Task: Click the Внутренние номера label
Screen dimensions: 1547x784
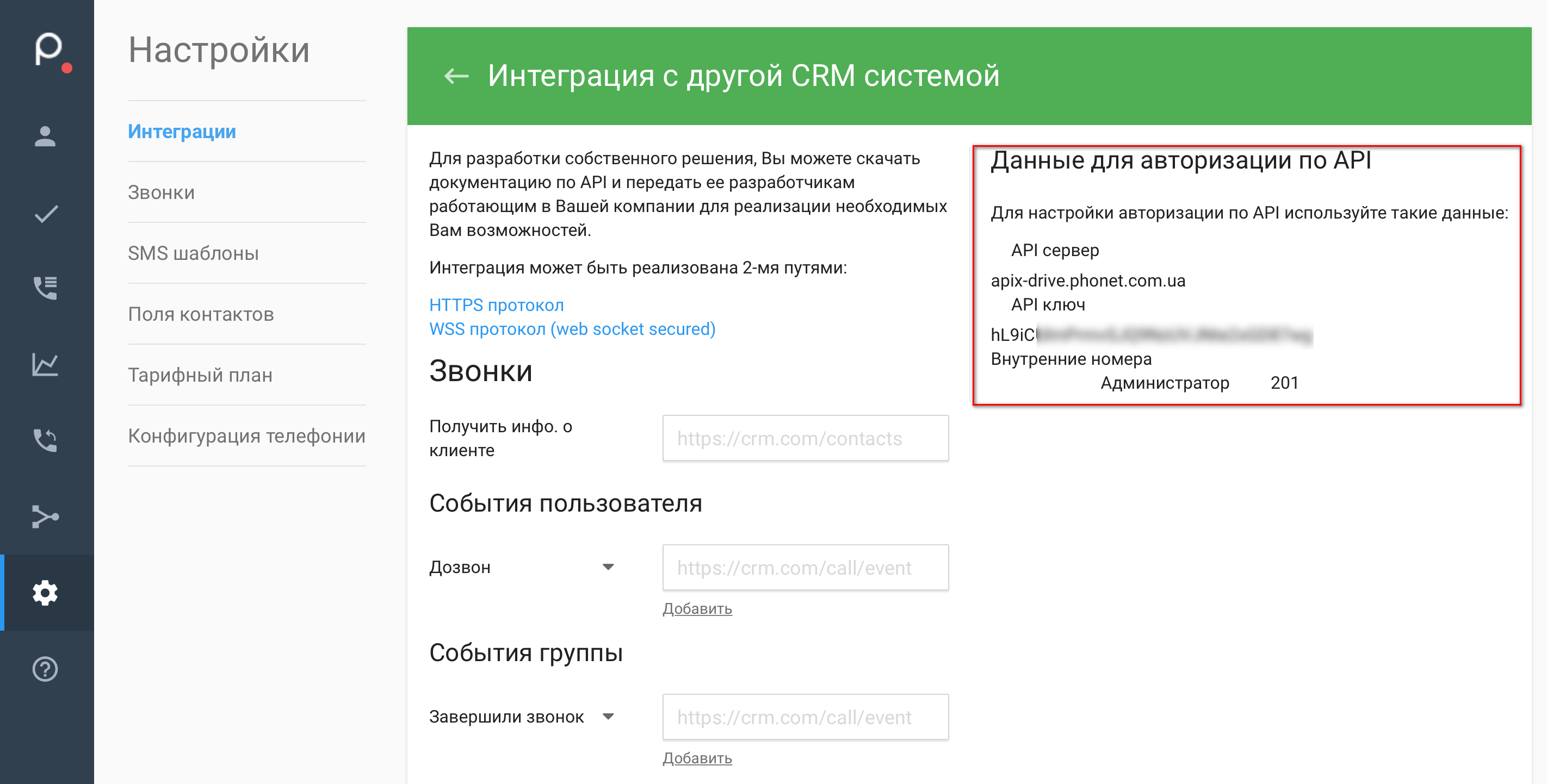Action: 1072,358
